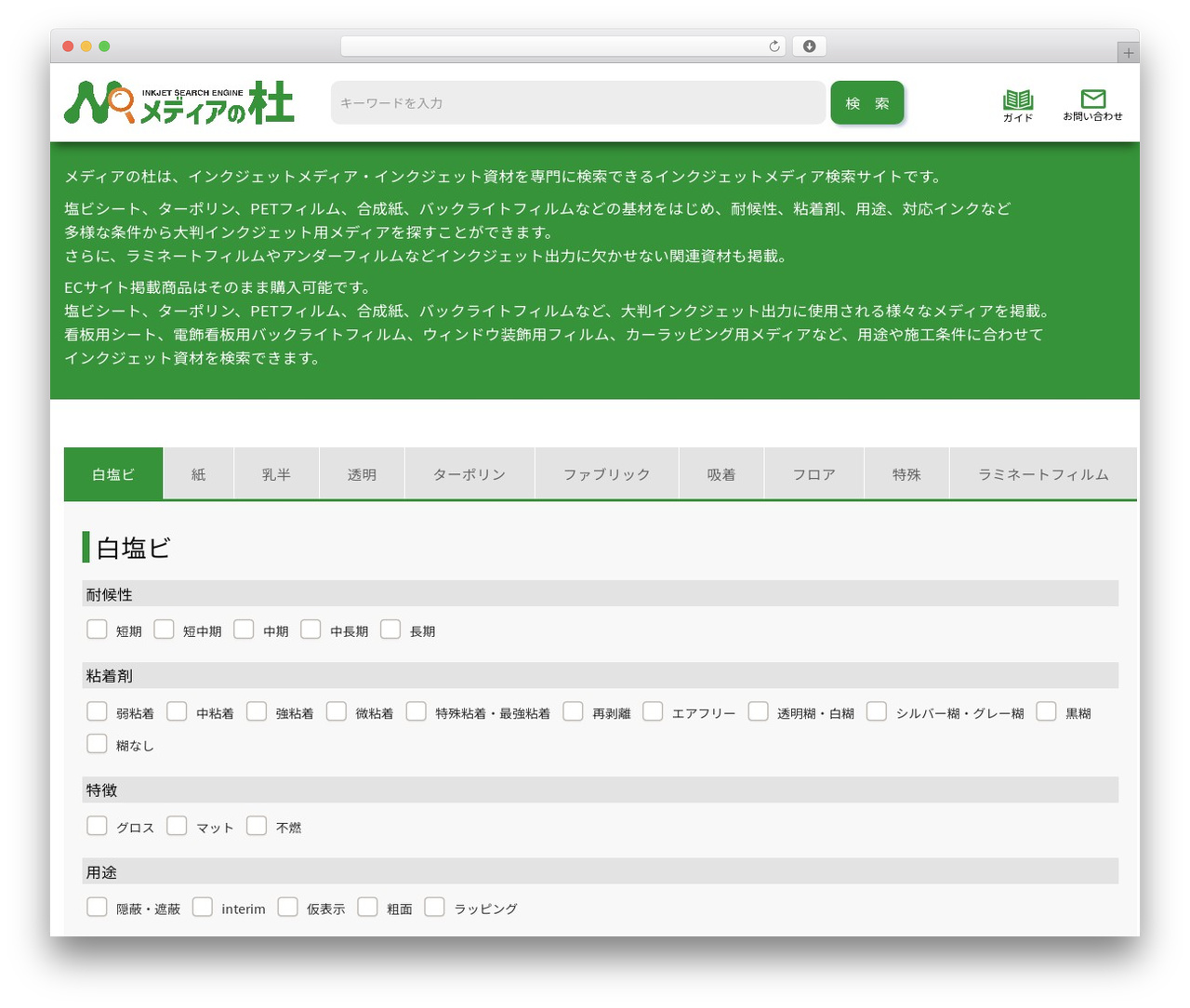Select the 透明 tab

point(362,474)
